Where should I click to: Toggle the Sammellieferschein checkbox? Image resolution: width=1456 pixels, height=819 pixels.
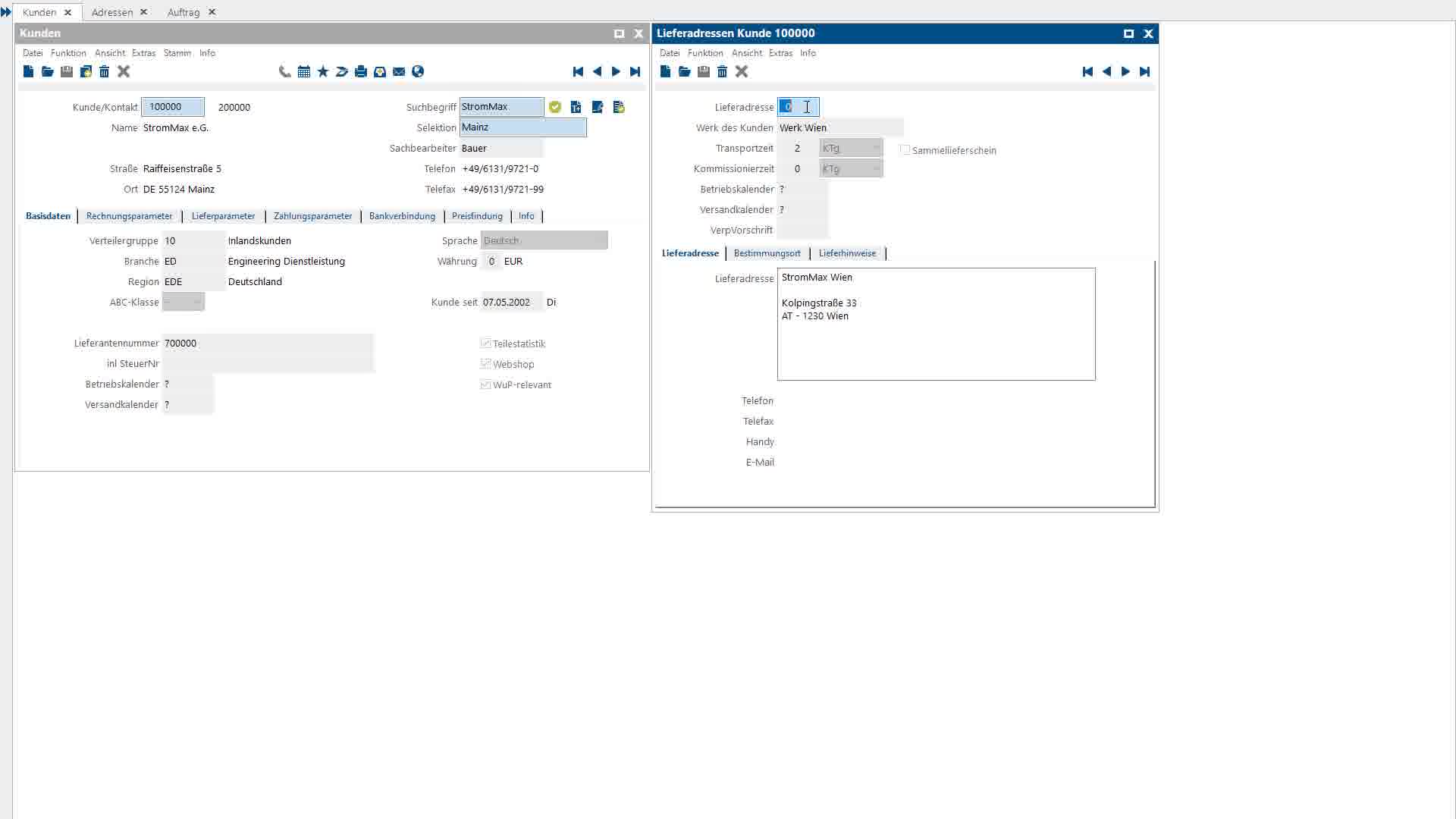(905, 149)
